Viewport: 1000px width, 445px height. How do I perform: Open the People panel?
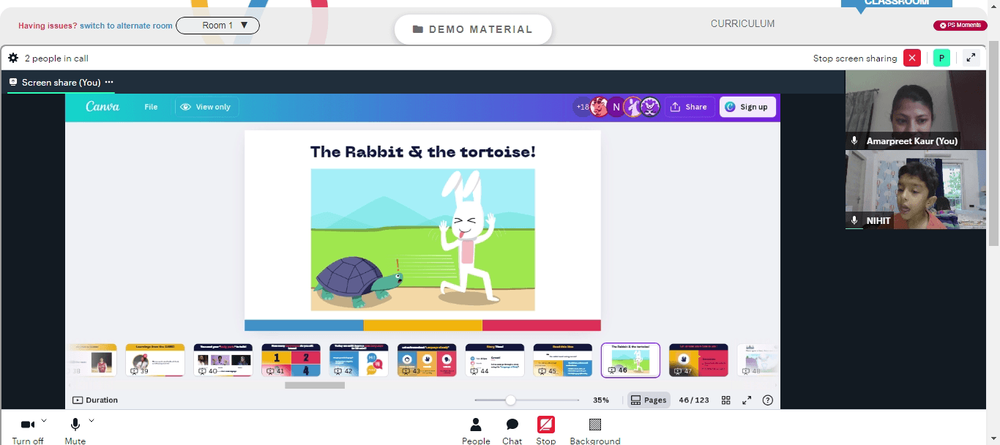coord(476,431)
